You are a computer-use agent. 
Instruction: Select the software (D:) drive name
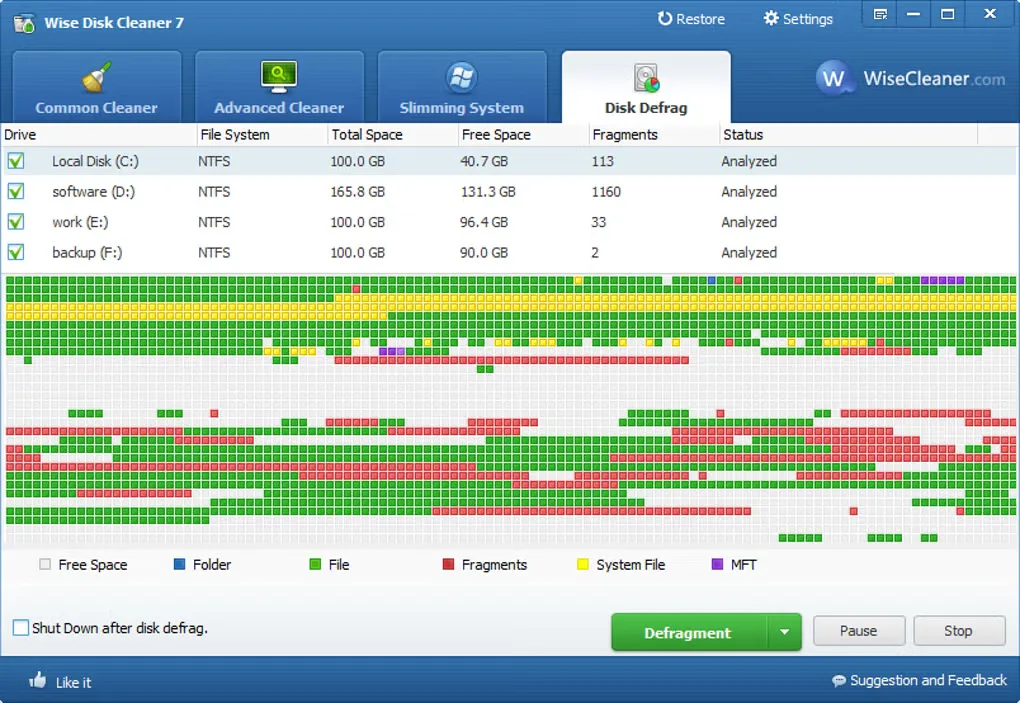click(94, 192)
